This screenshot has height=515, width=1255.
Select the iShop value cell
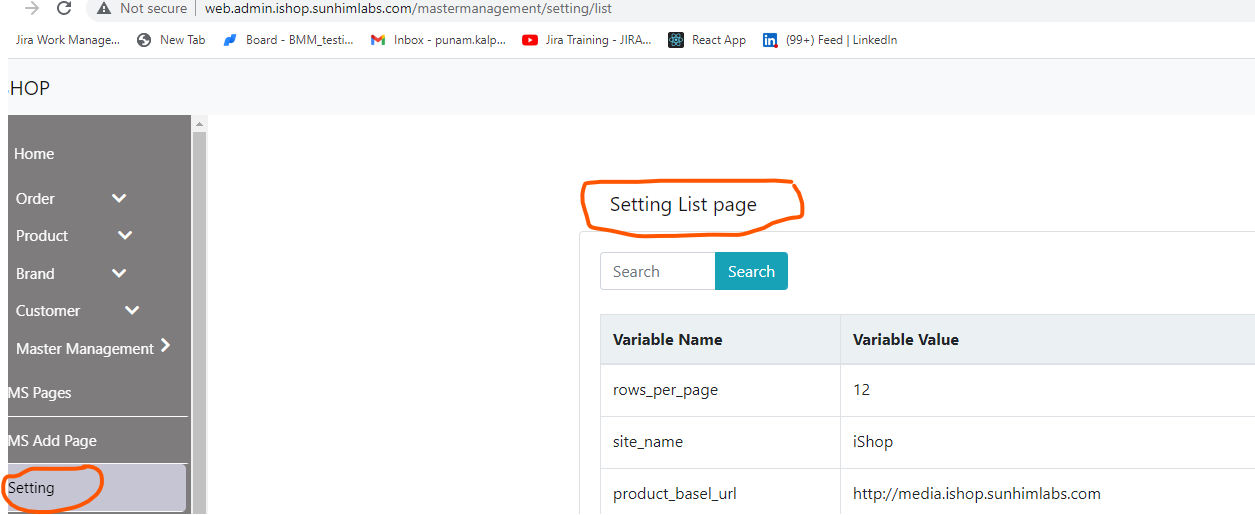pos(1048,442)
